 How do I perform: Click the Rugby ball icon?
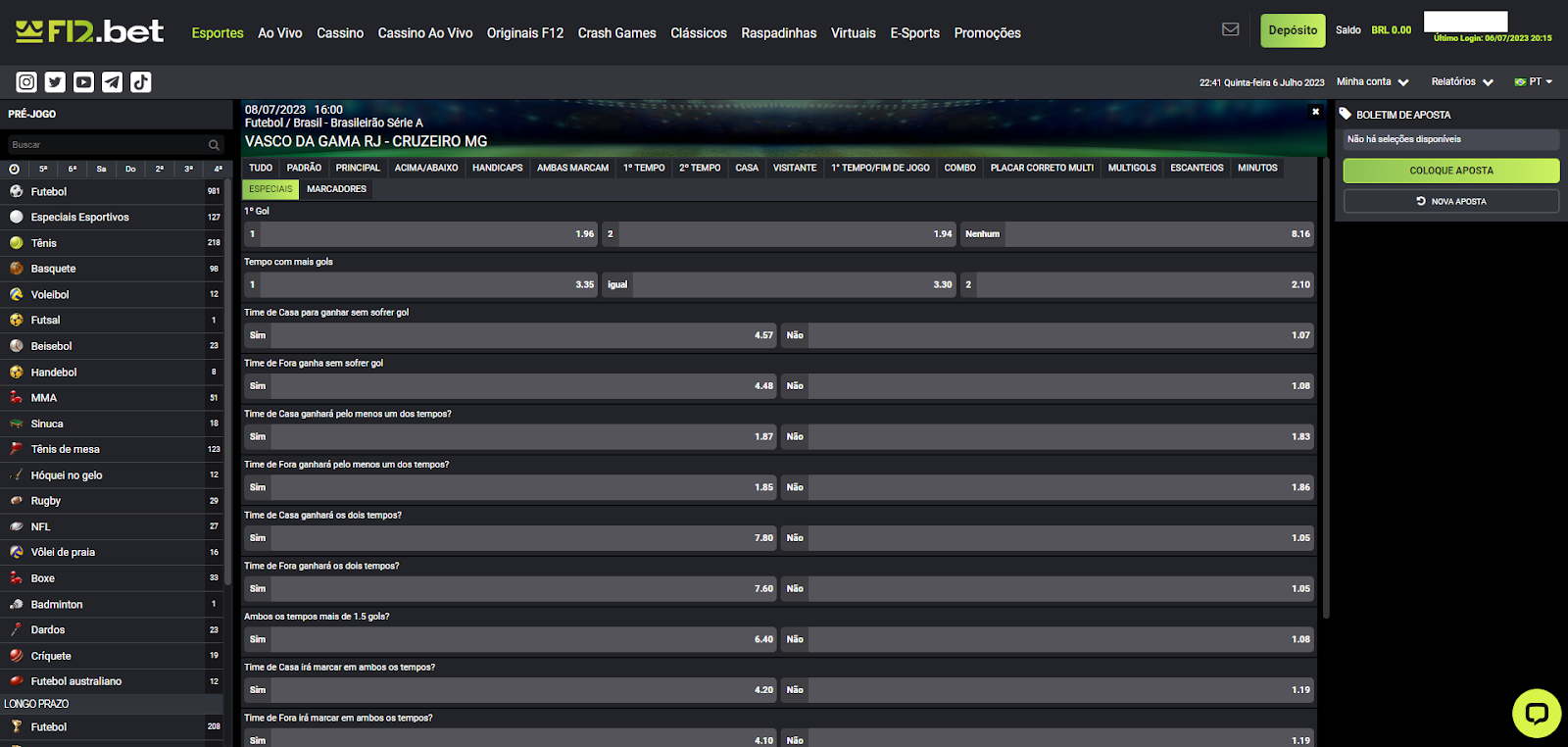pos(16,500)
